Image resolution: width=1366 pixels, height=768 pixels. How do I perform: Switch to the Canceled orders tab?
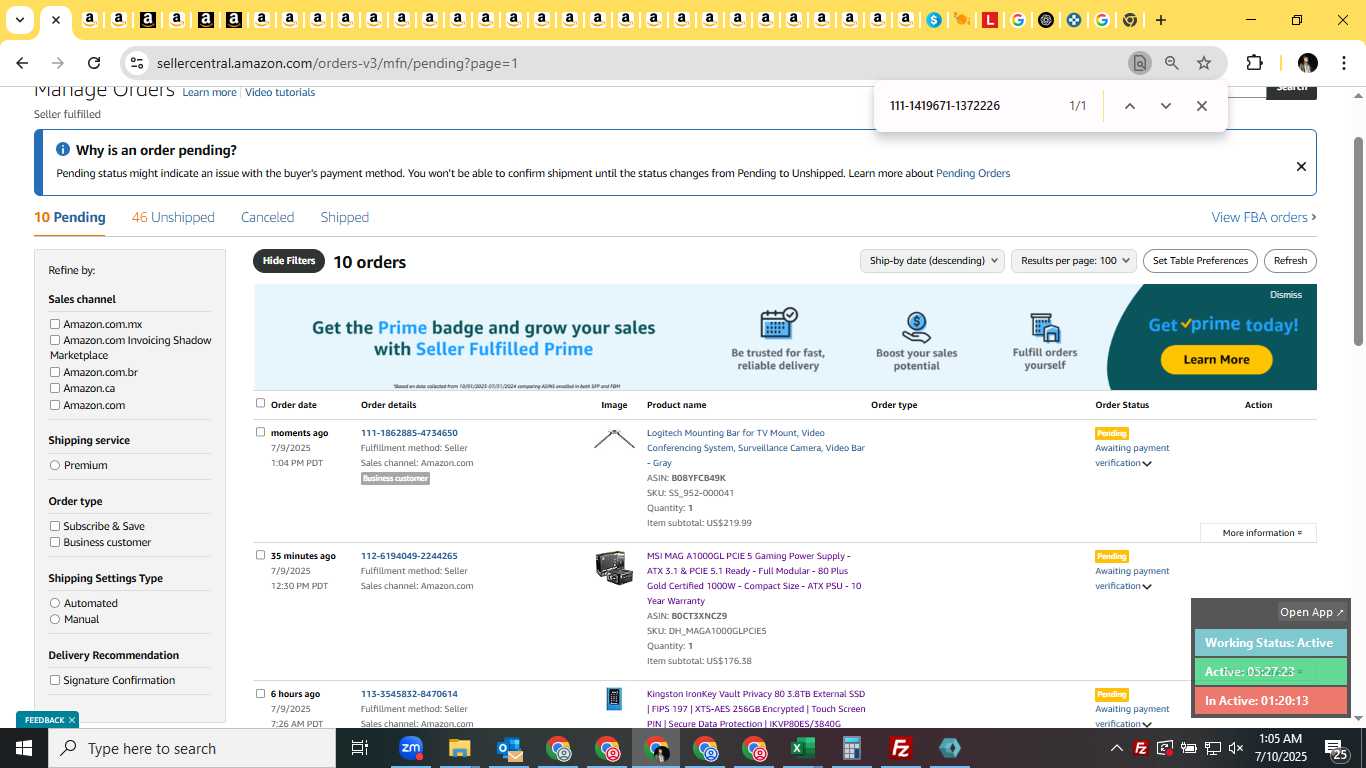pos(267,217)
